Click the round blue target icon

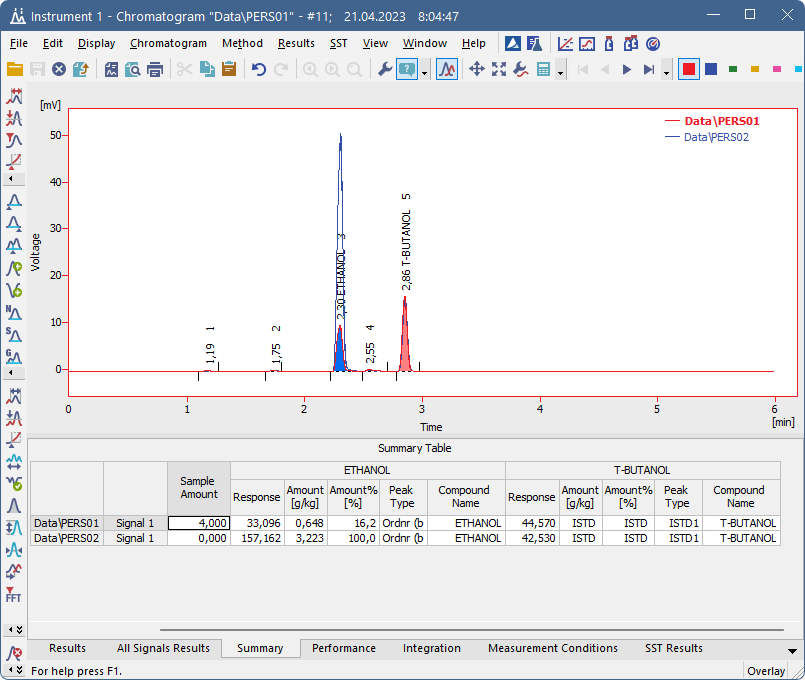point(653,44)
